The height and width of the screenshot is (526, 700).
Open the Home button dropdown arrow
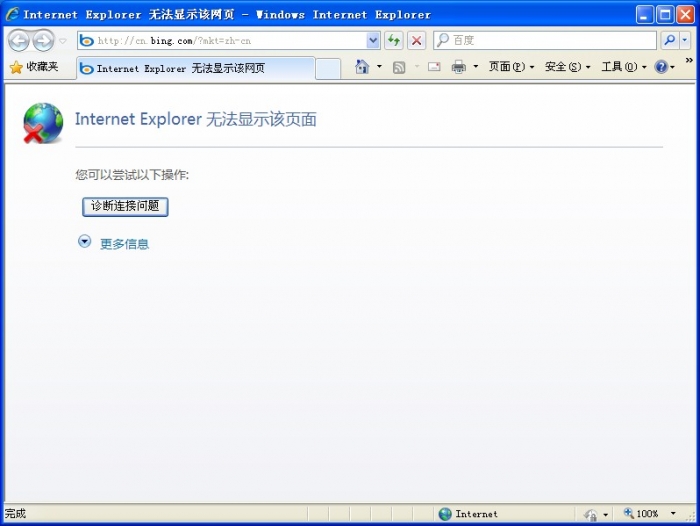click(x=379, y=67)
